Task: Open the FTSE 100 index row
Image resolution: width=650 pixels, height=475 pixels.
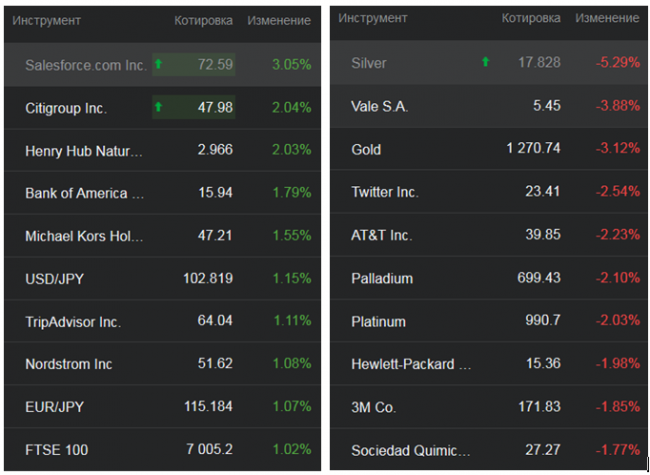Action: coord(57,450)
